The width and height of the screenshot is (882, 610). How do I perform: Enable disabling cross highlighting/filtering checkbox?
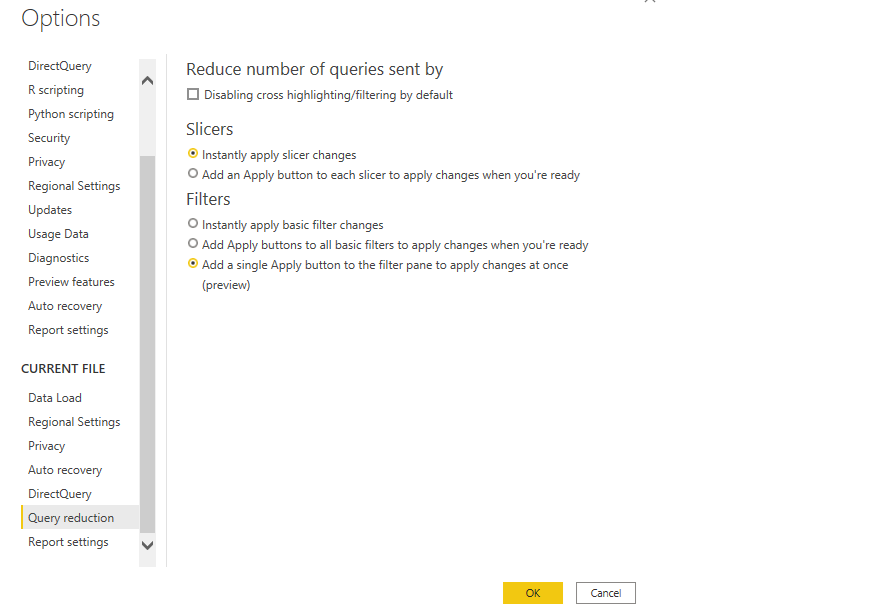pyautogui.click(x=193, y=95)
